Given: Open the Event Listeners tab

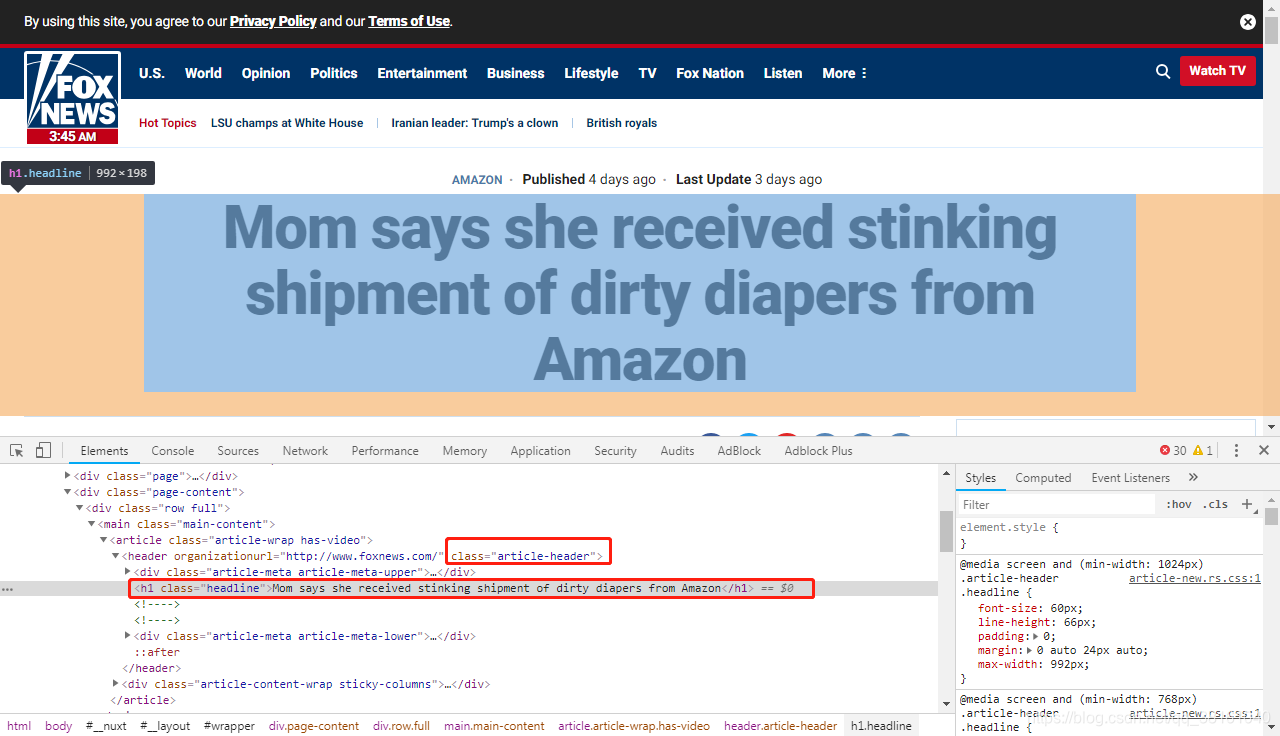Looking at the screenshot, I should click(x=1130, y=478).
